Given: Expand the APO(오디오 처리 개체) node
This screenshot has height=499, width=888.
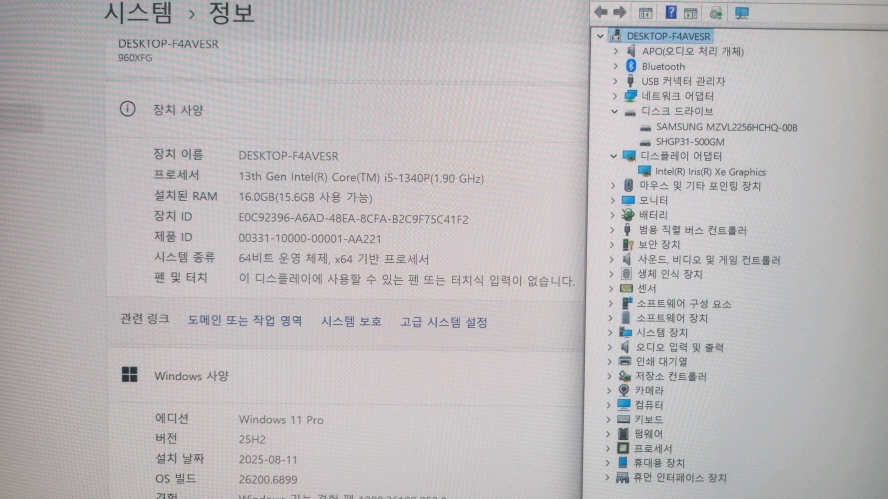Looking at the screenshot, I should pyautogui.click(x=616, y=51).
